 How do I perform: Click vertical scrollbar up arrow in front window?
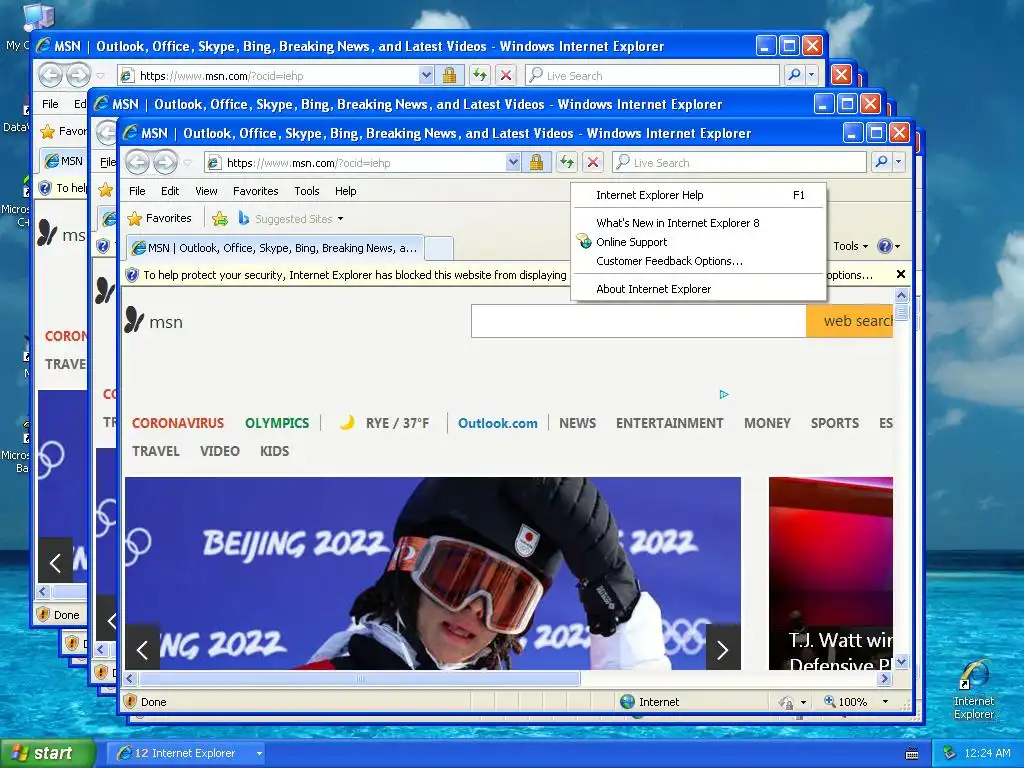point(901,295)
